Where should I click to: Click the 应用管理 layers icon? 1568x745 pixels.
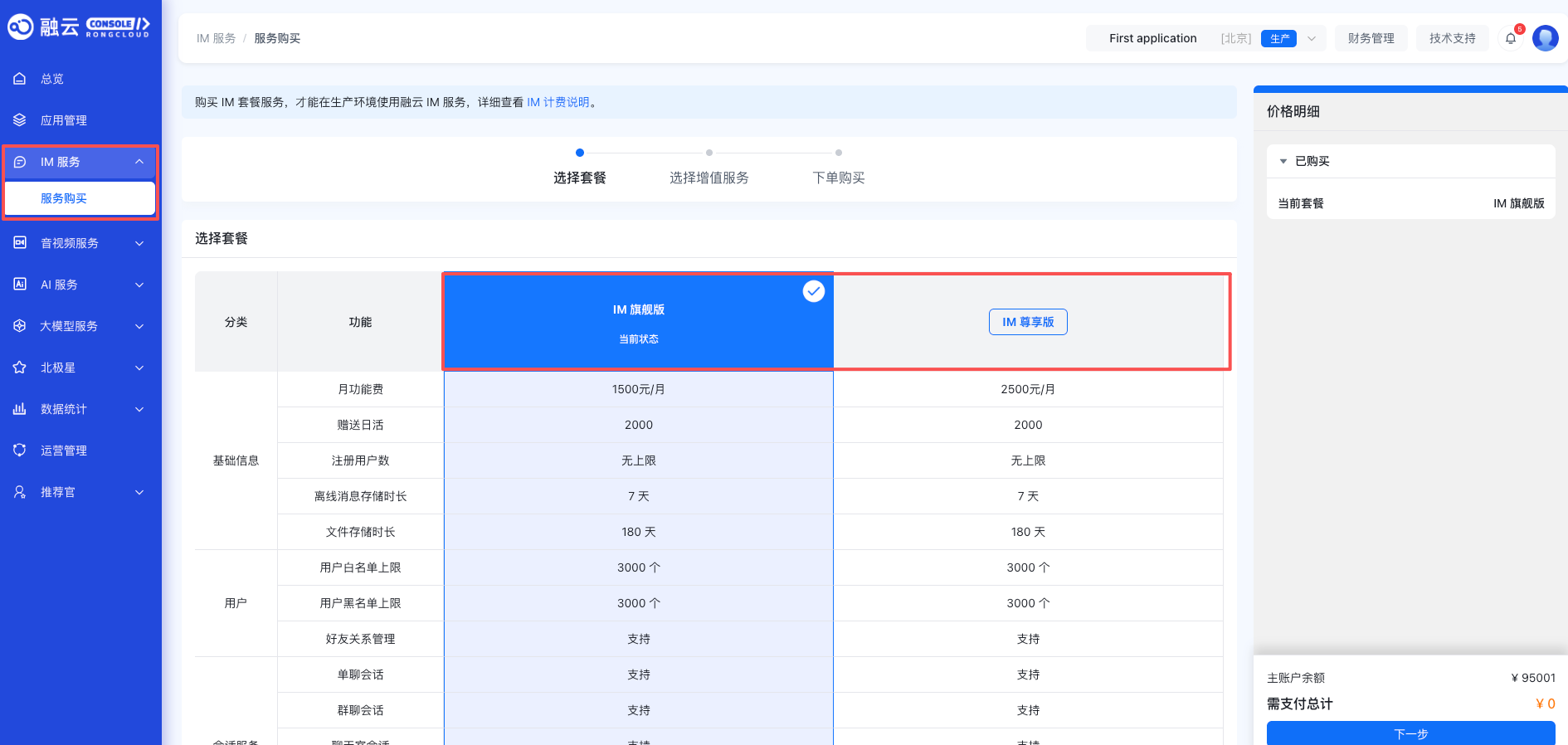pyautogui.click(x=20, y=120)
